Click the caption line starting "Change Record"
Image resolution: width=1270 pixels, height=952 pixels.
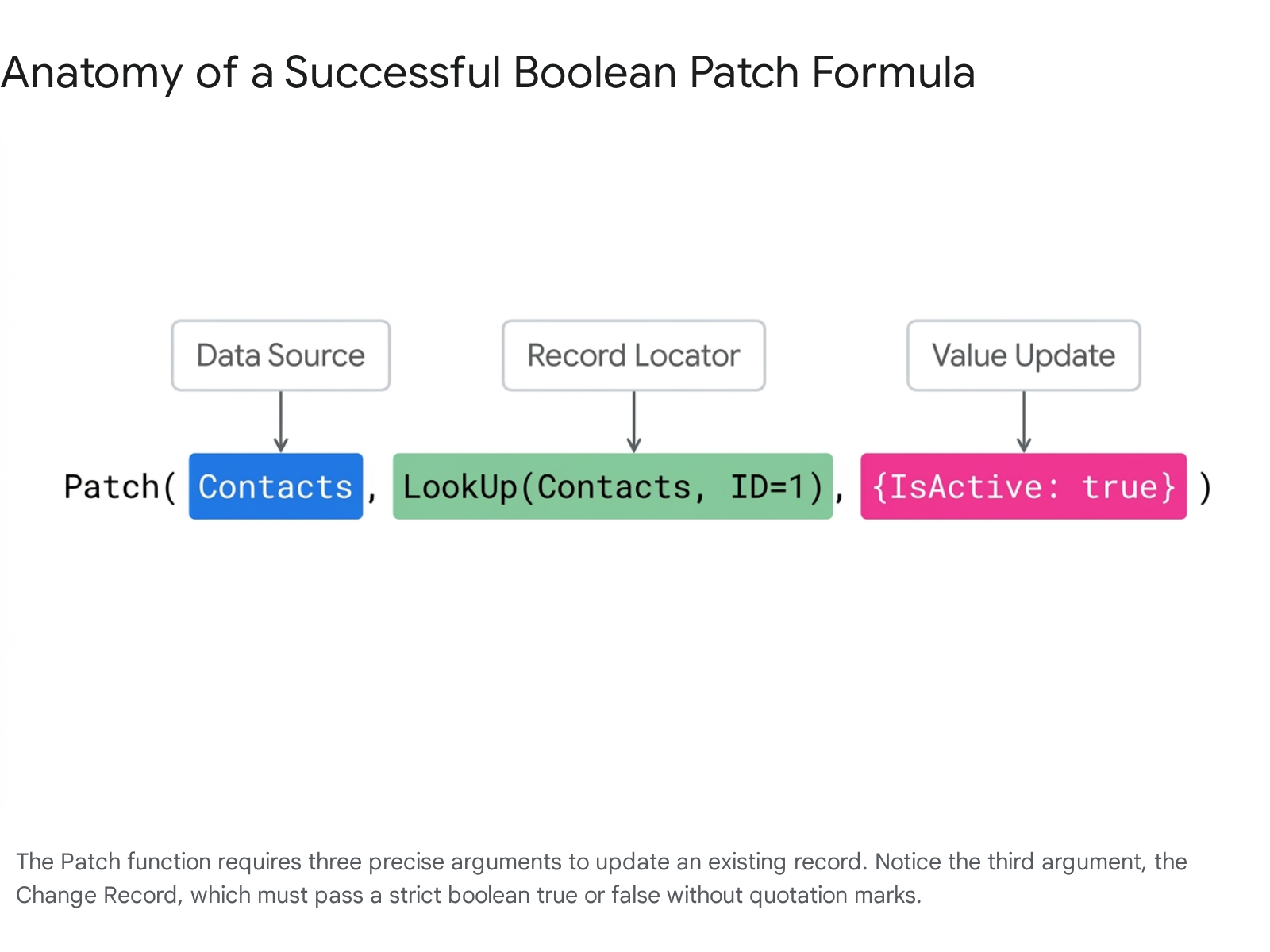click(x=468, y=895)
